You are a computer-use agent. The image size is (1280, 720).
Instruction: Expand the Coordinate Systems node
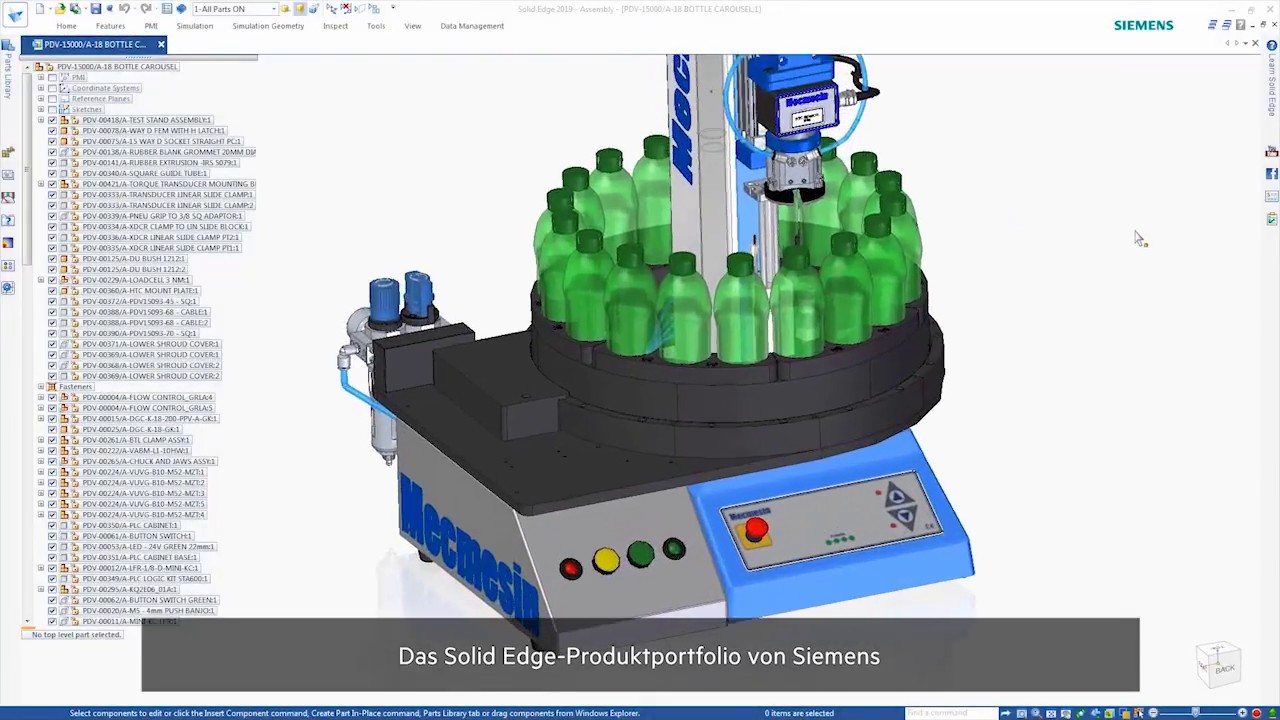click(41, 88)
